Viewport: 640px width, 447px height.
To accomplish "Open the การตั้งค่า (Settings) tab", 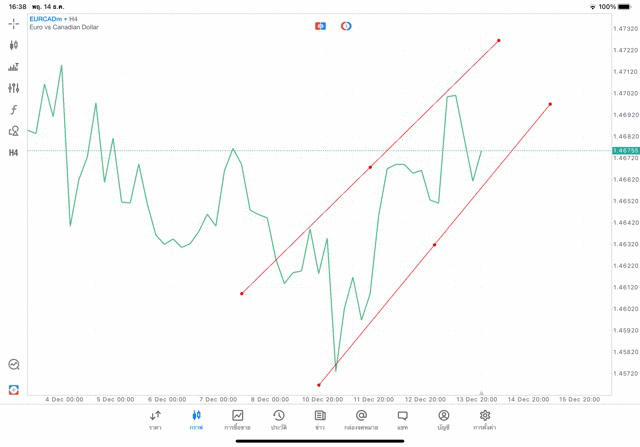I will (x=485, y=419).
